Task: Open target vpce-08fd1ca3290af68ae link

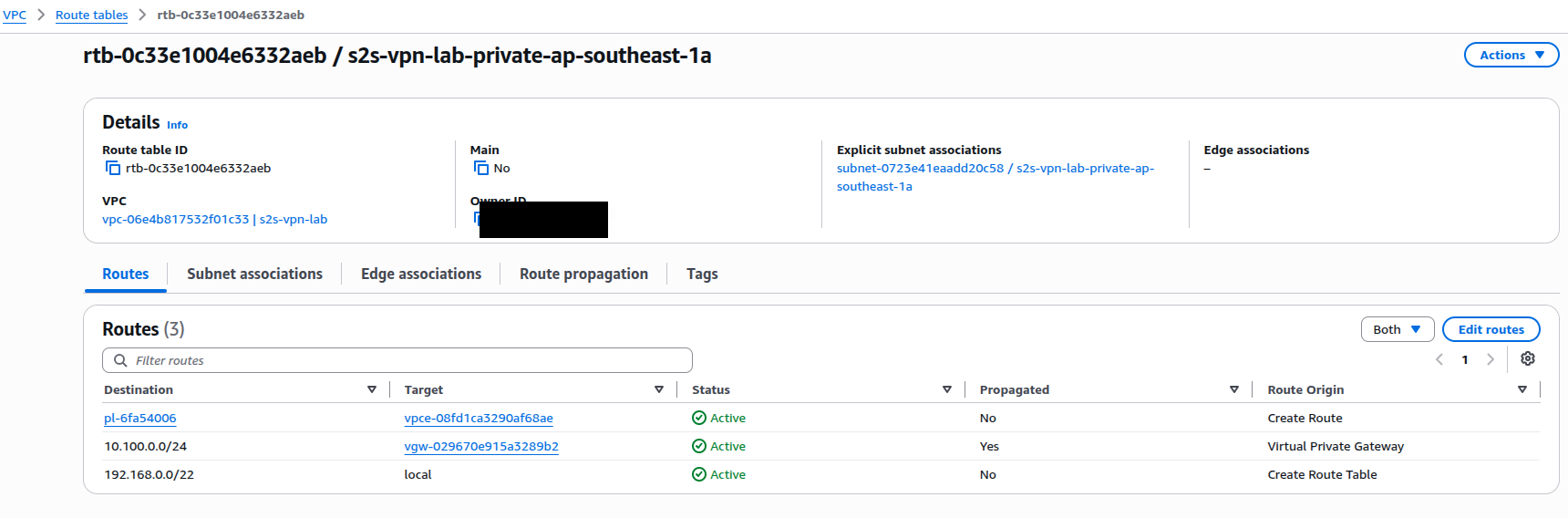Action: click(x=479, y=418)
